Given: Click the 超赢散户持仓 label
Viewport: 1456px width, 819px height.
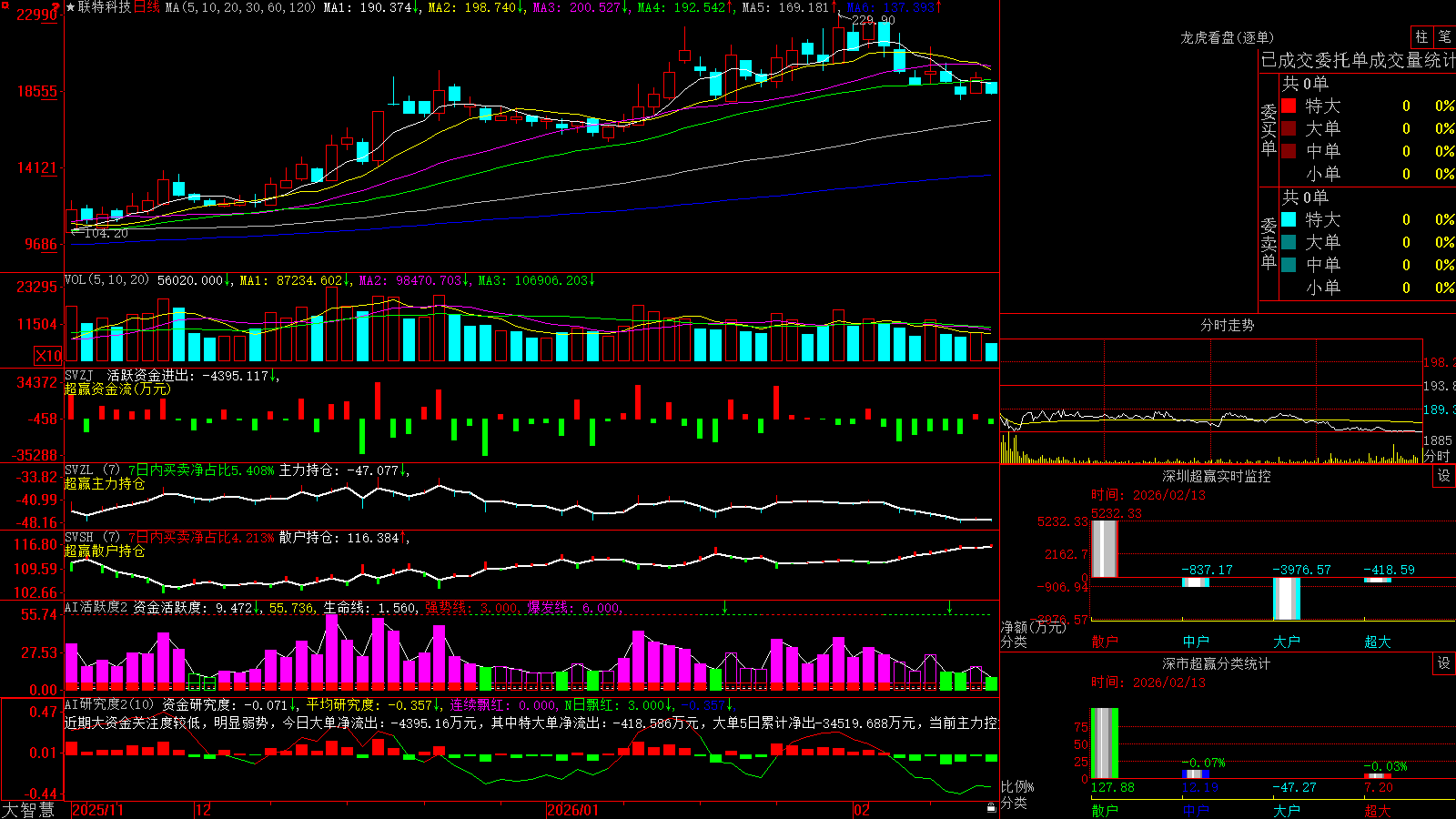Looking at the screenshot, I should click(105, 551).
